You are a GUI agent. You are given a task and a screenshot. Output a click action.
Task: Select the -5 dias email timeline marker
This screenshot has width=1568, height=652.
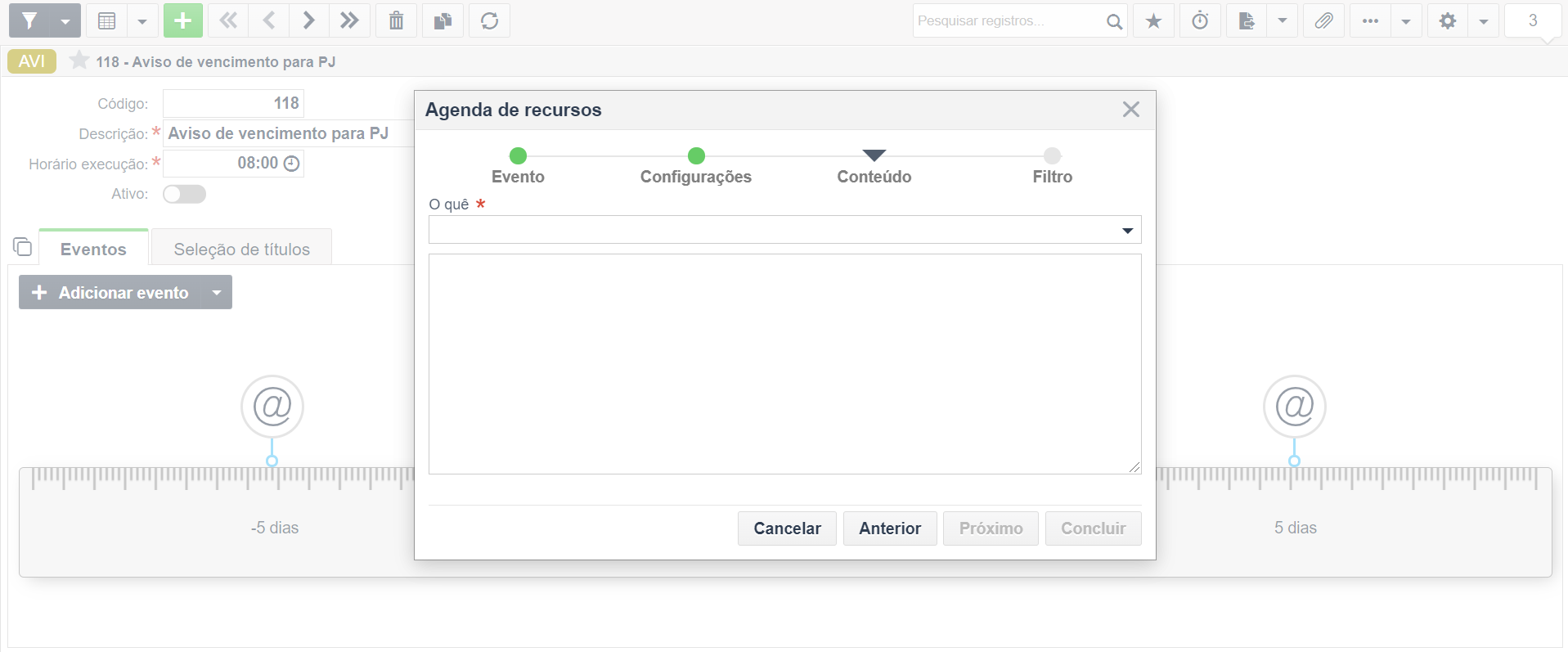coord(272,407)
